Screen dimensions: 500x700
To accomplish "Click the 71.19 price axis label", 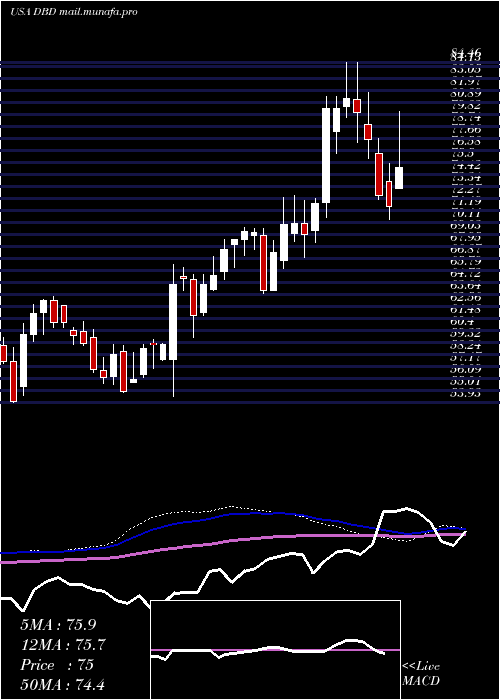I will click(x=466, y=202).
